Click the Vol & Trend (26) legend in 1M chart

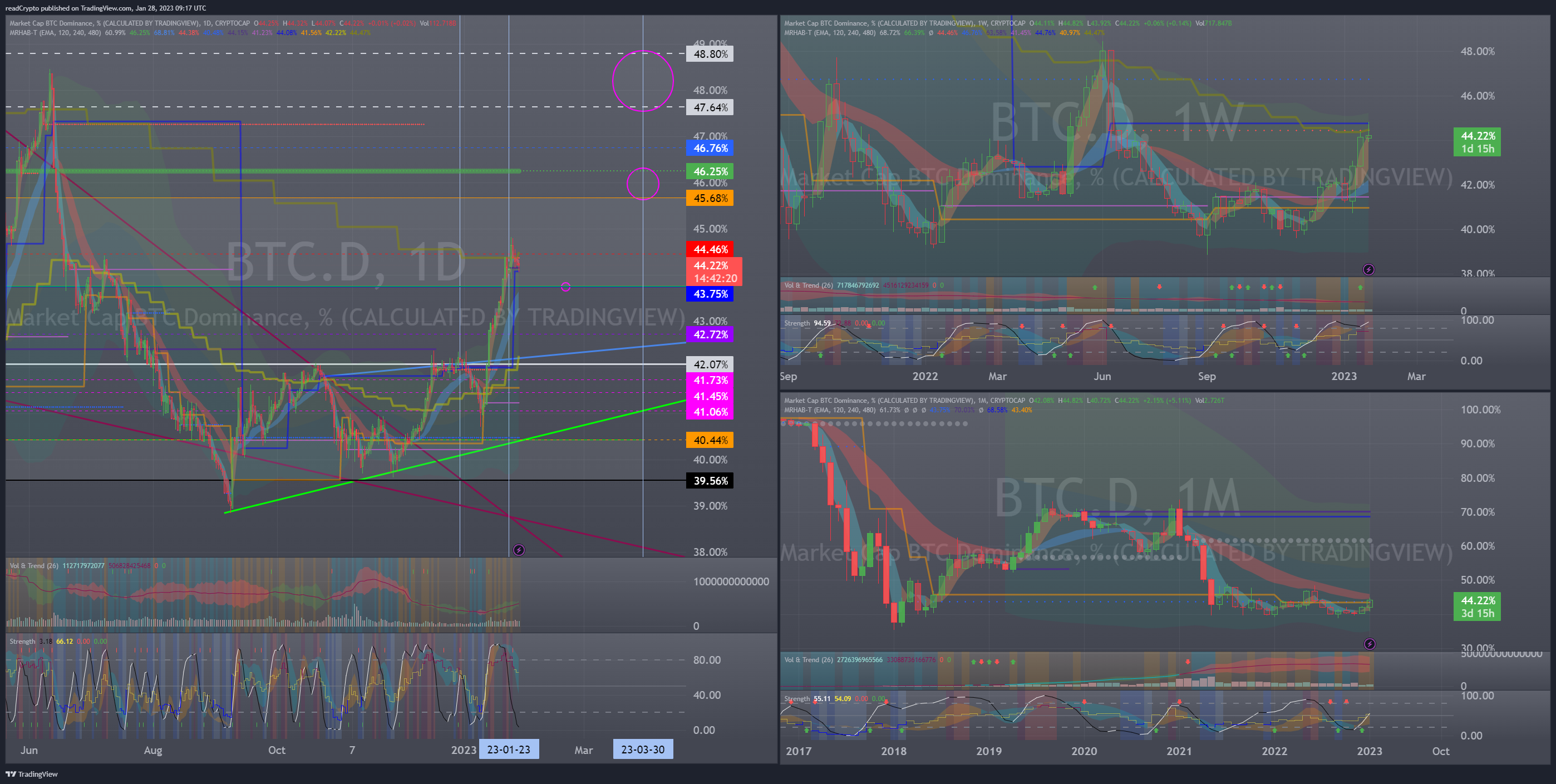[x=867, y=659]
